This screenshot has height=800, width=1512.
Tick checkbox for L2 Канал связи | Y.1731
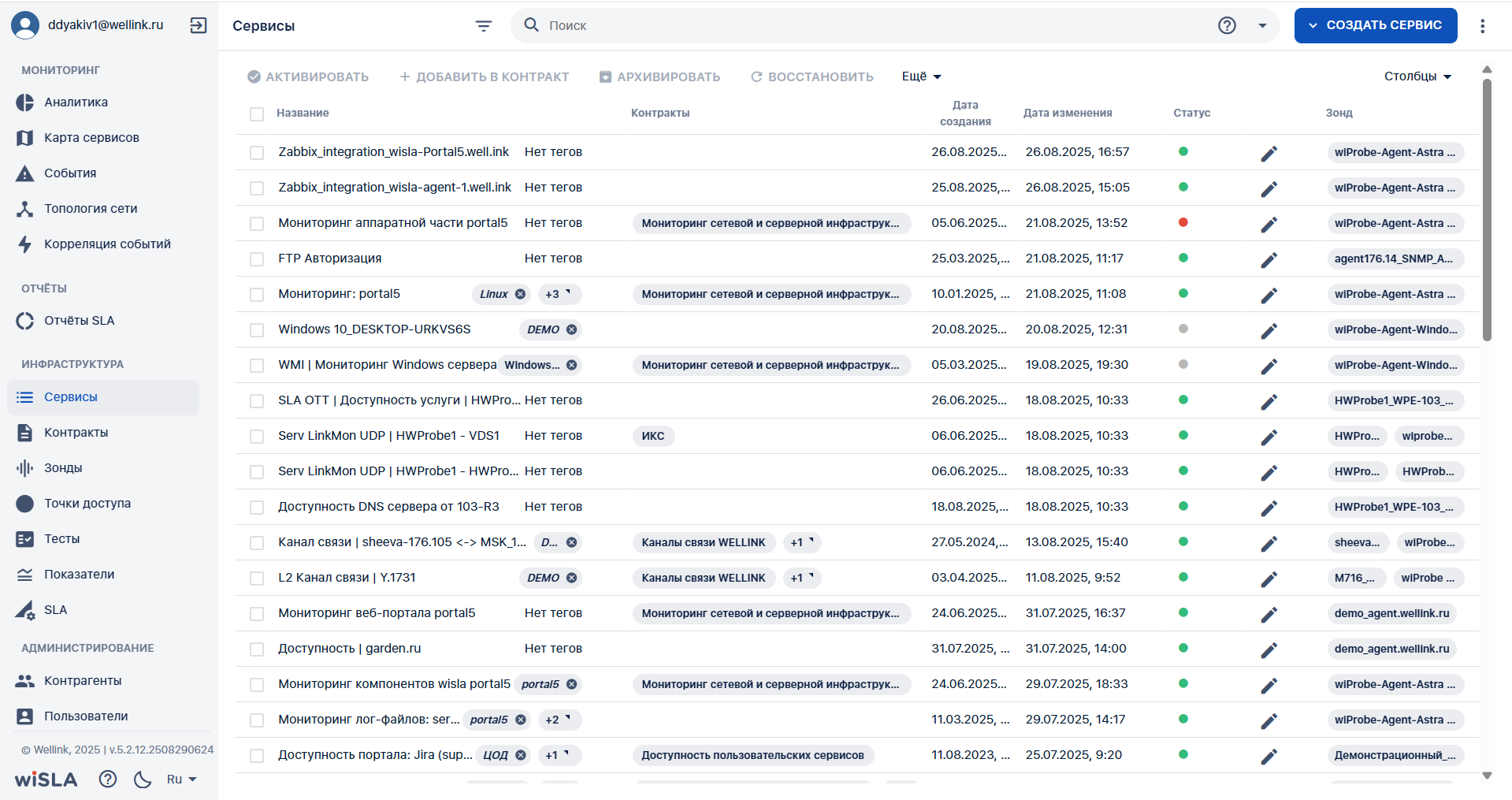tap(257, 579)
